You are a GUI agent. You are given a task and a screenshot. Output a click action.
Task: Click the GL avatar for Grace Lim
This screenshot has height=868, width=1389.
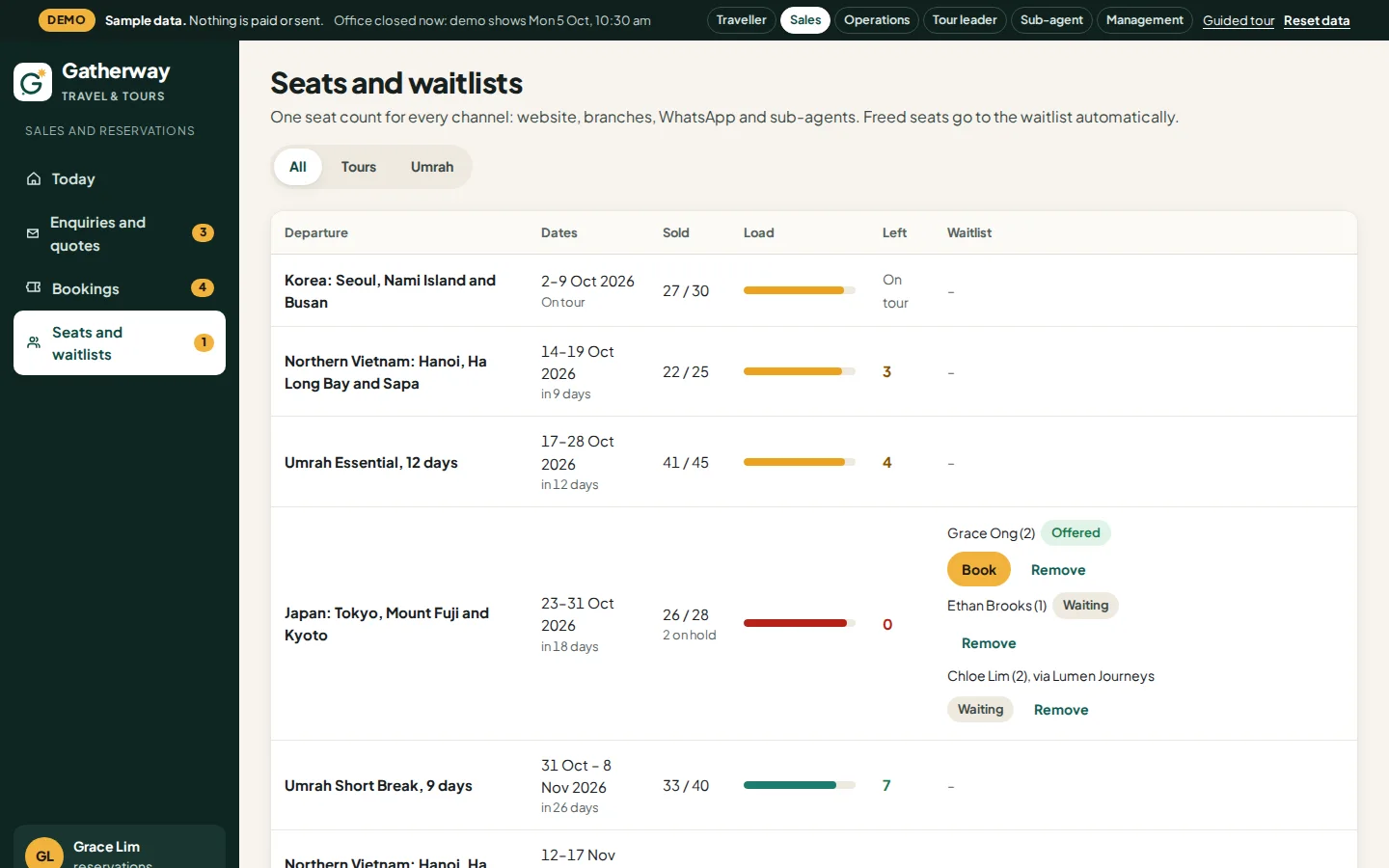click(44, 855)
